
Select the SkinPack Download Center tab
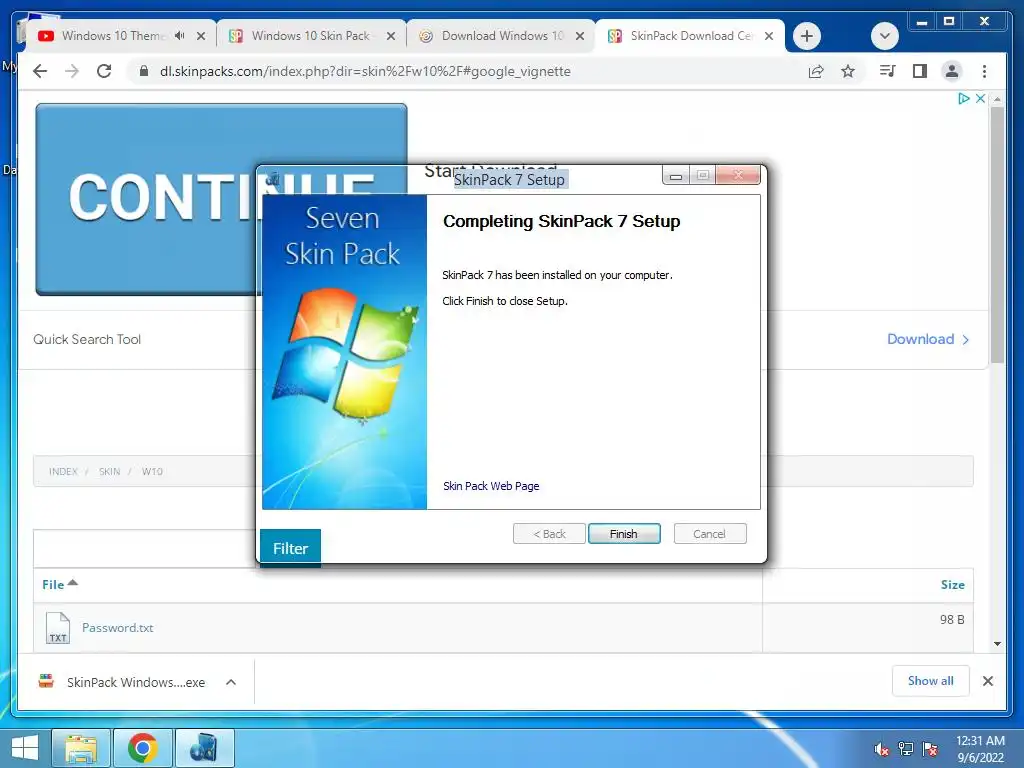pos(691,36)
